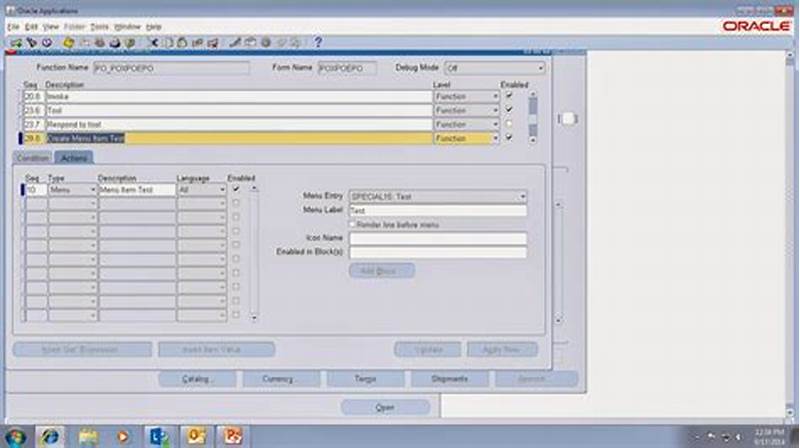This screenshot has height=448, width=800.
Task: Toggle Enabled checkbox in third action row
Action: (236, 217)
